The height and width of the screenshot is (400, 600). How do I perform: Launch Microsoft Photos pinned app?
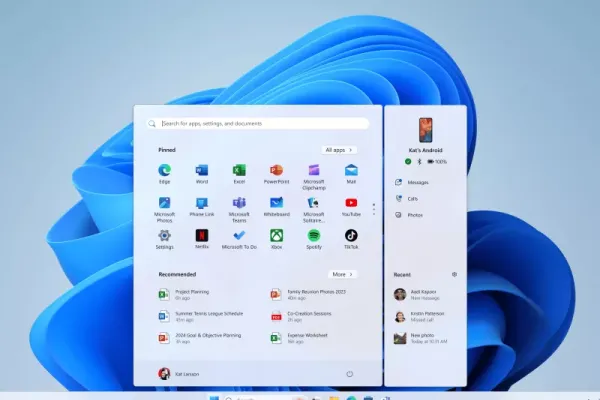tap(165, 209)
